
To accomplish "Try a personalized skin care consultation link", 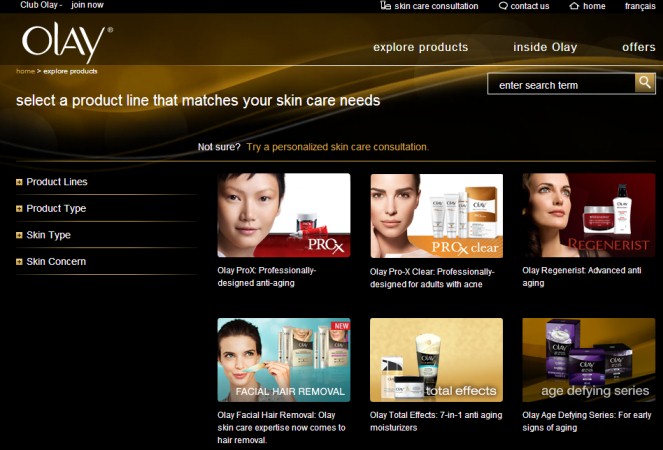I will point(337,147).
